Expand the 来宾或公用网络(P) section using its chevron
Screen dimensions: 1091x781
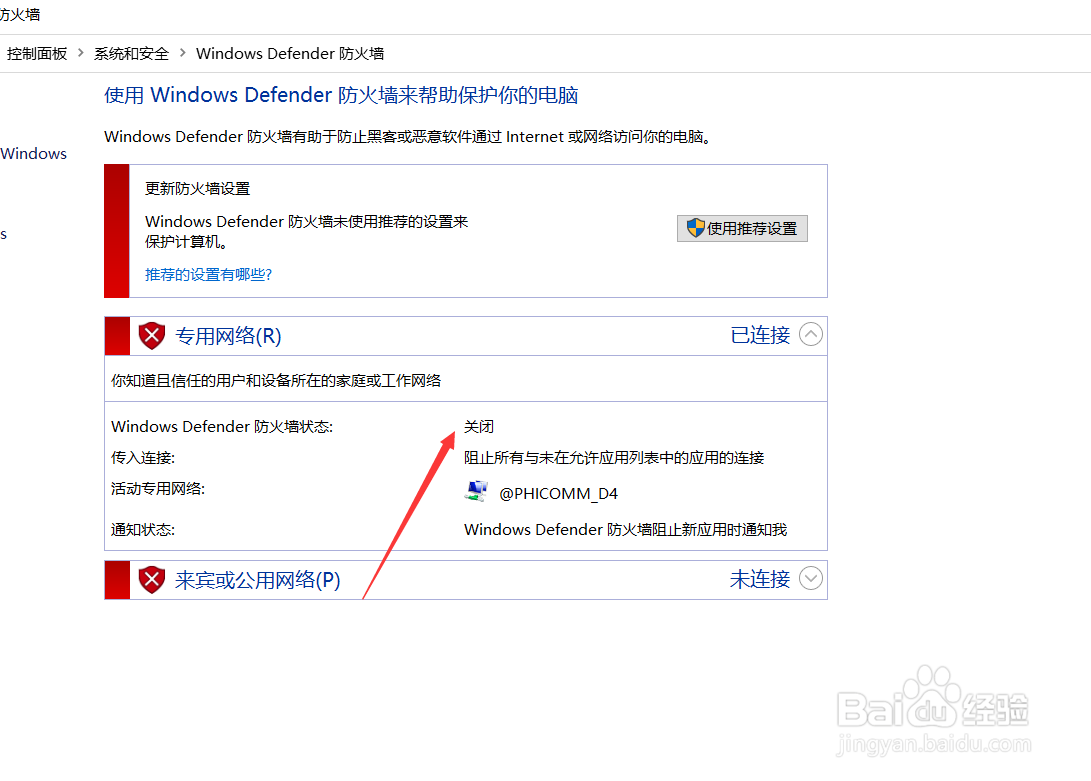[x=811, y=579]
